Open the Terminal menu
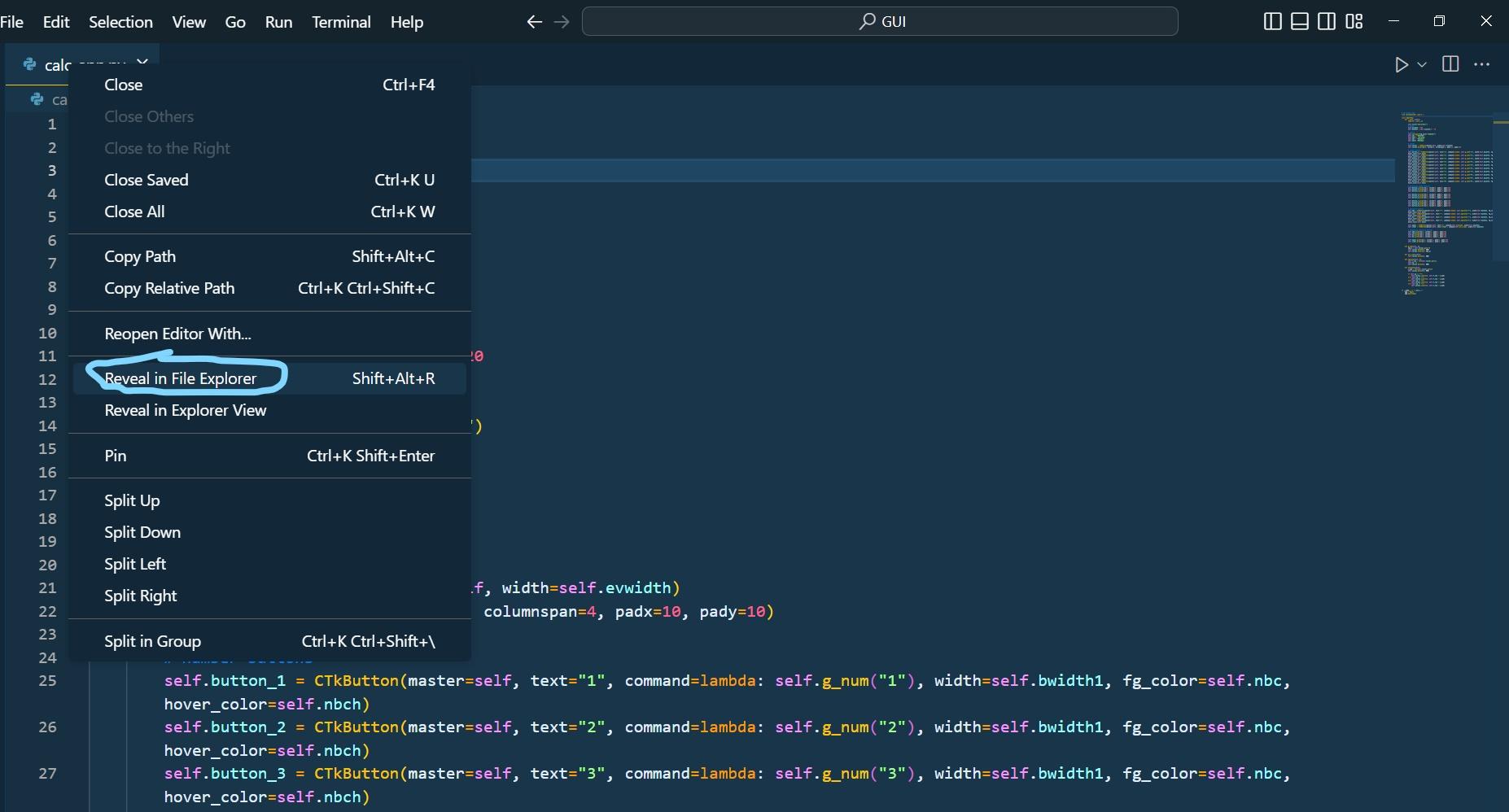The width and height of the screenshot is (1509, 812). pyautogui.click(x=341, y=22)
